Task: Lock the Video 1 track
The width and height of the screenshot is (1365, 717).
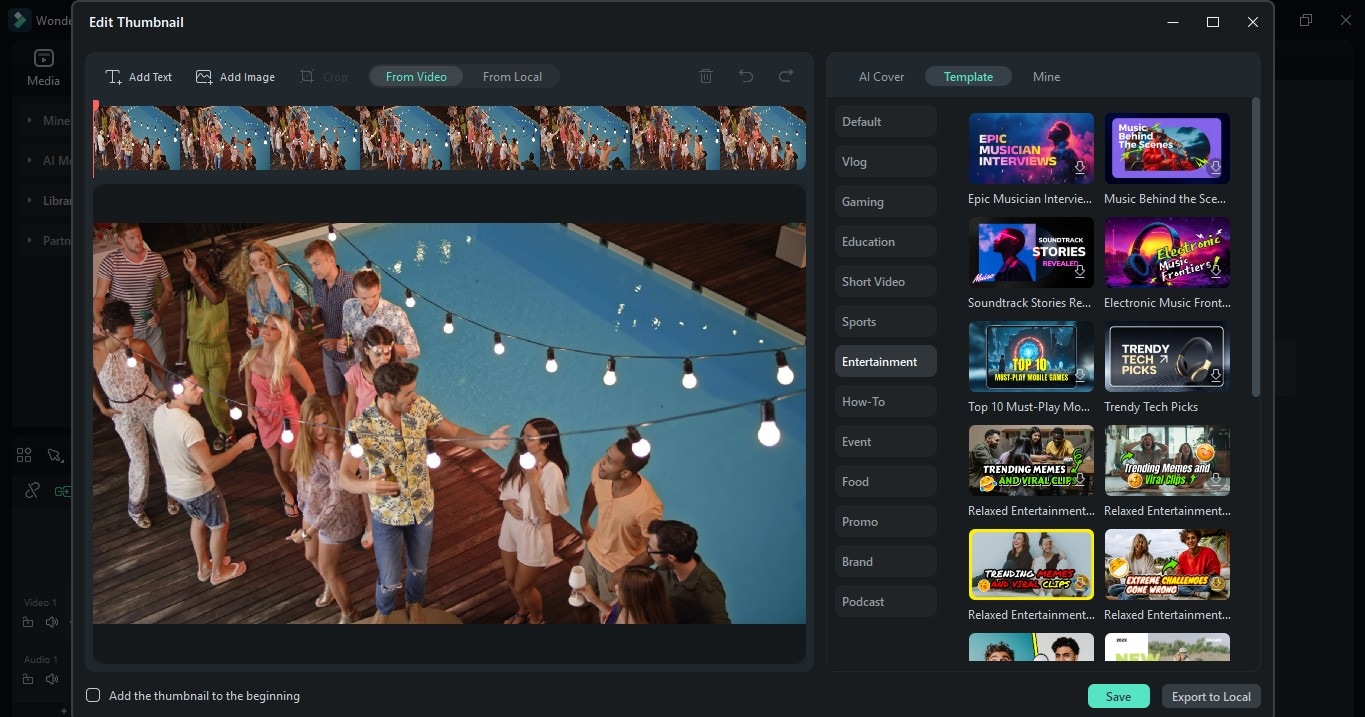Action: point(27,622)
